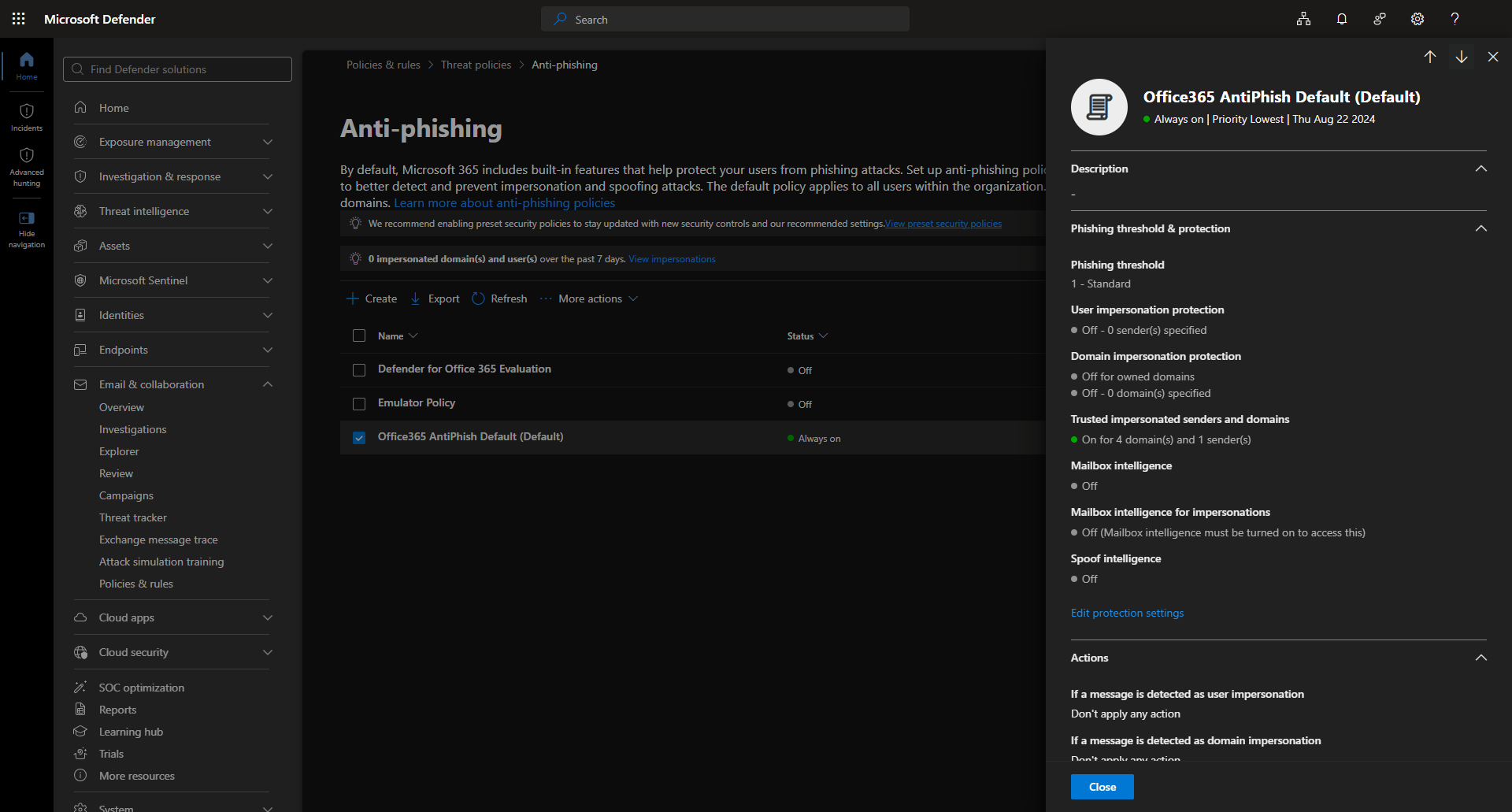This screenshot has width=1512, height=812.
Task: Toggle the select-all checkbox by Name header
Action: click(x=359, y=336)
